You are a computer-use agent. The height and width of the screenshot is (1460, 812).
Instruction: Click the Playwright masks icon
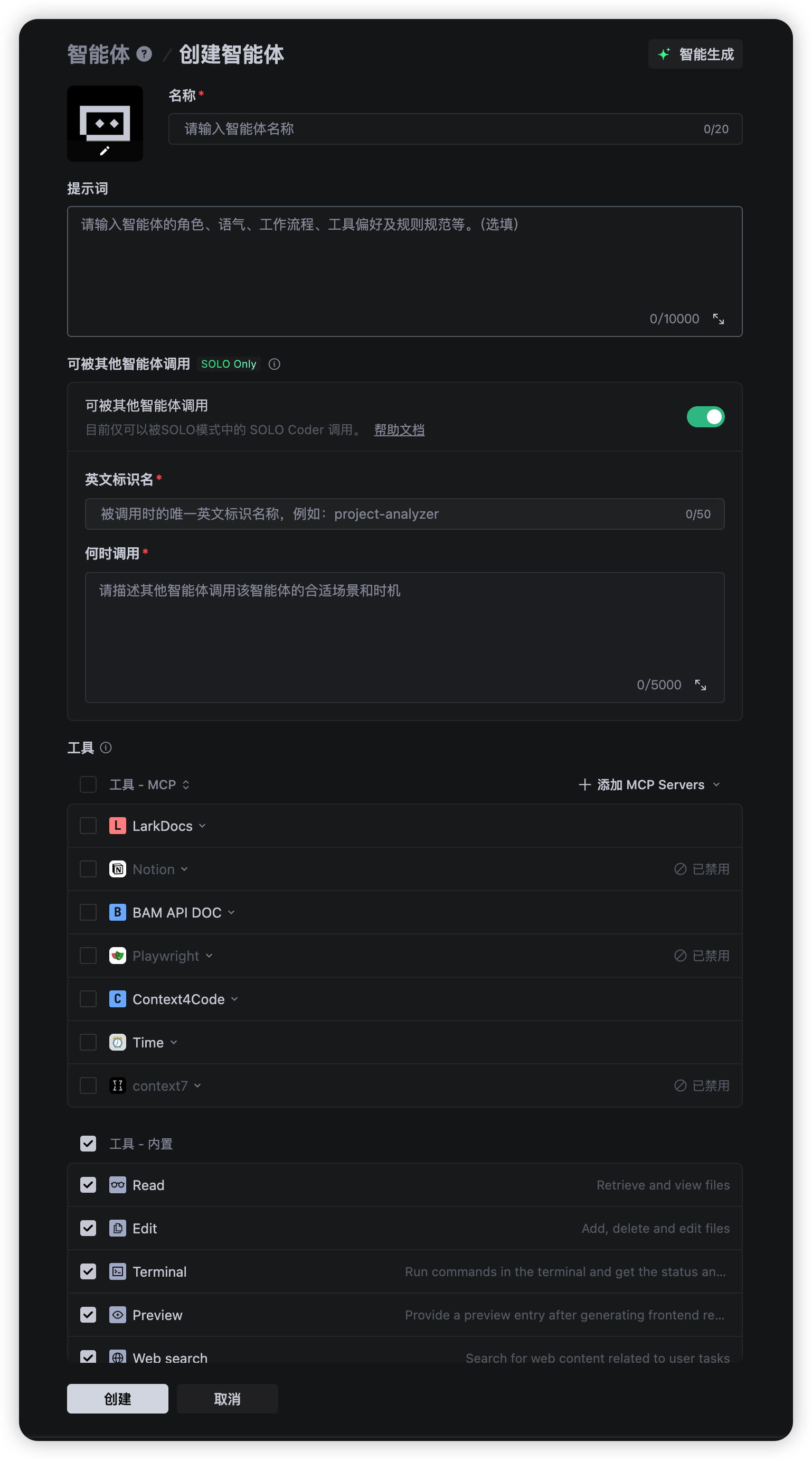[x=117, y=956]
